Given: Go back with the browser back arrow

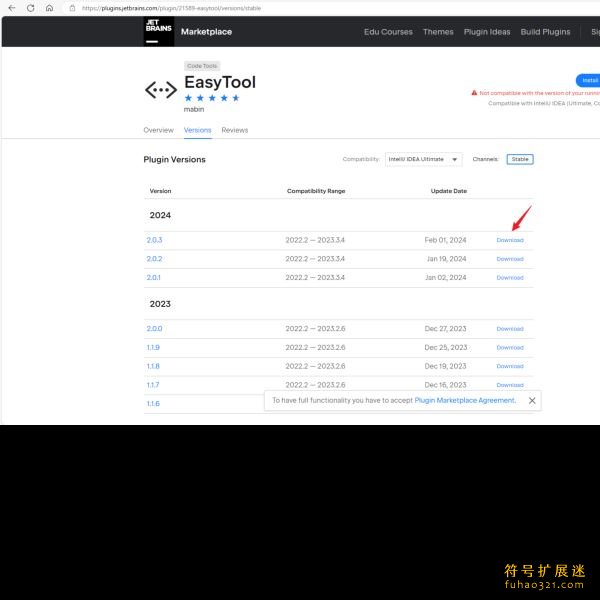Looking at the screenshot, I should coord(12,8).
